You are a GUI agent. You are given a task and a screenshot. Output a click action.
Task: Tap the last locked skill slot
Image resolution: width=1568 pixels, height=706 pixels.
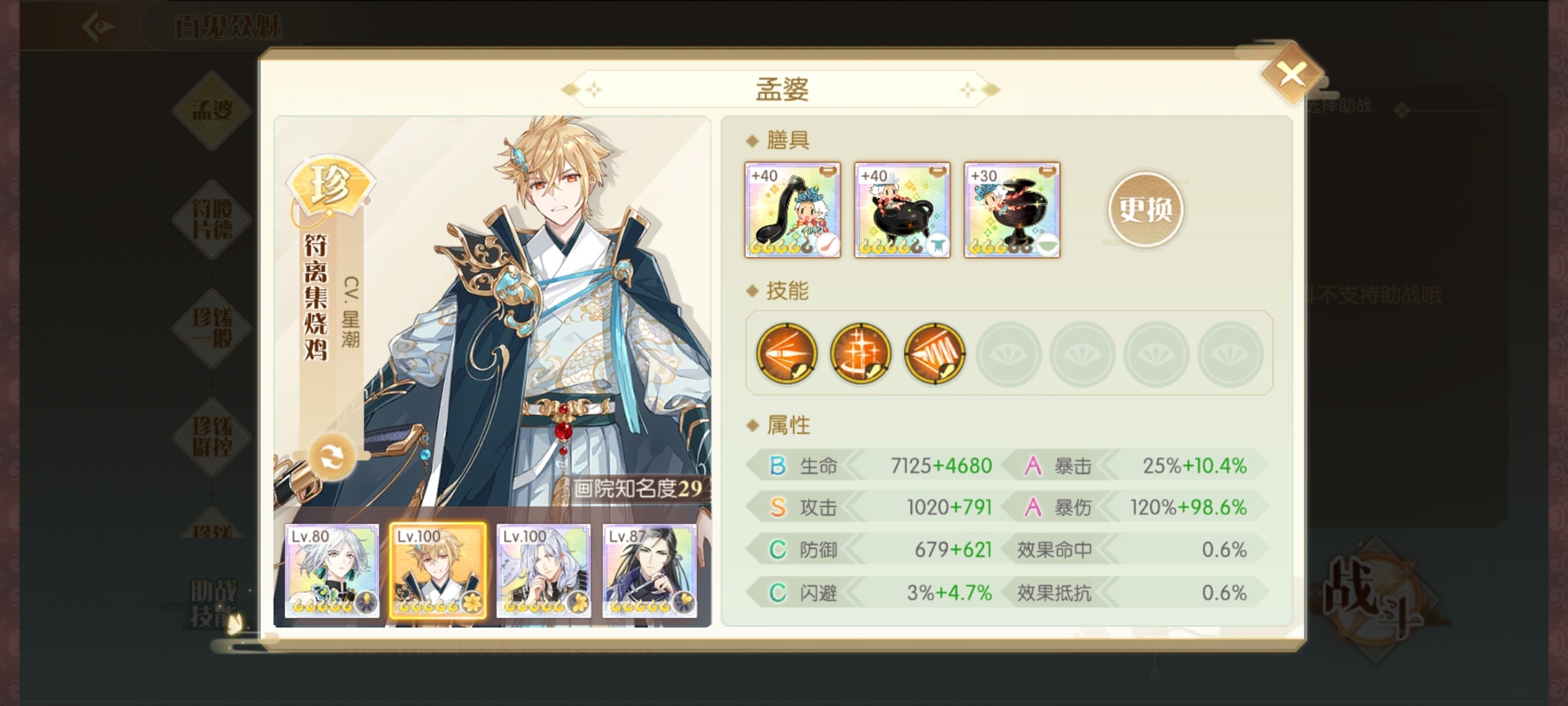(x=1231, y=354)
